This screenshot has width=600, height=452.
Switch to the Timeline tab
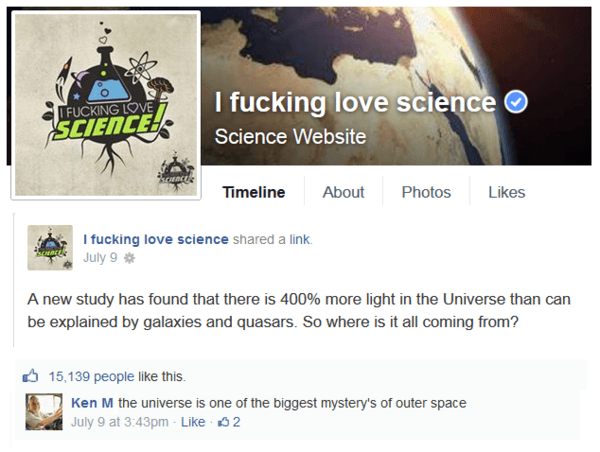pyautogui.click(x=254, y=192)
